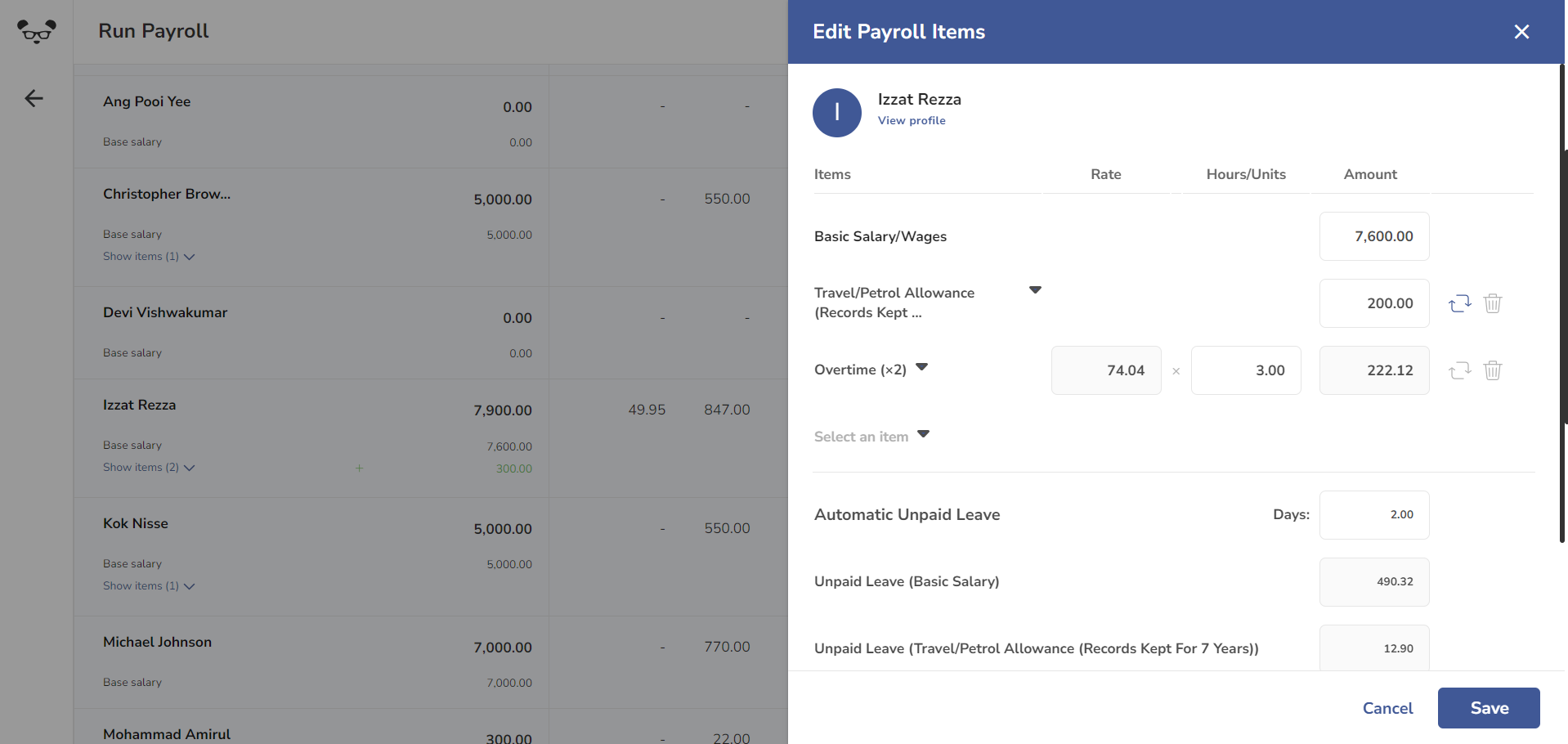This screenshot has height=744, width=1568.
Task: Delete the Overtime (×2) item
Action: 1493,370
